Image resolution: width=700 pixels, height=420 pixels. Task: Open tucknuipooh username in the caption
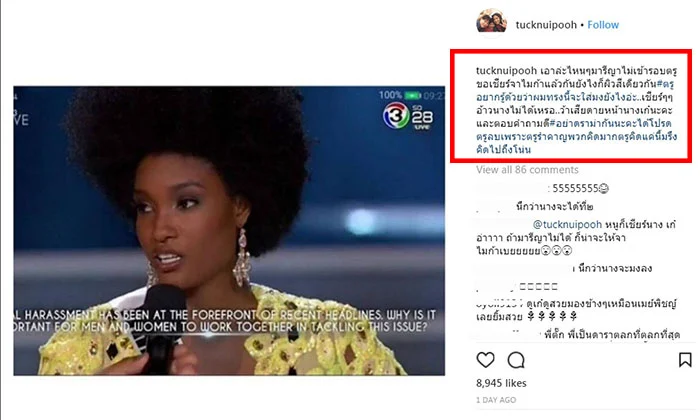tap(506, 71)
